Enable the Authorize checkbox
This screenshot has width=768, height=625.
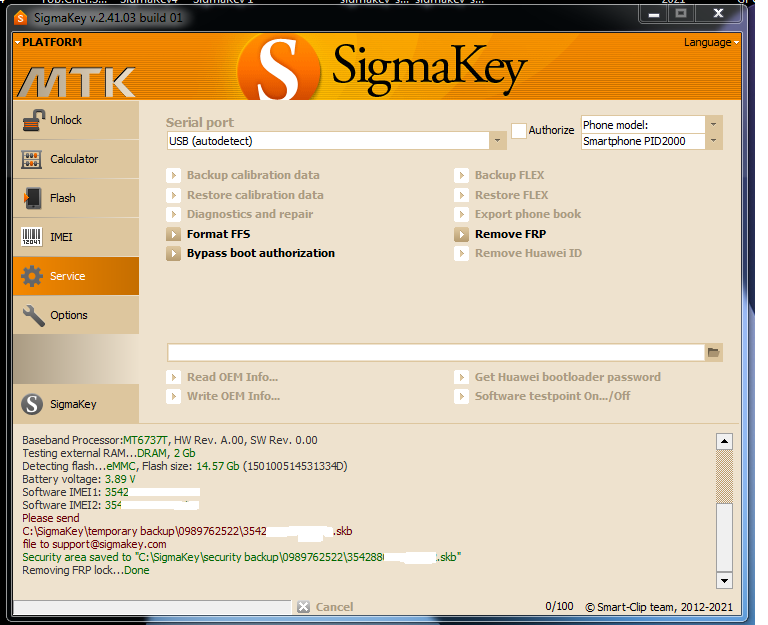[x=518, y=130]
